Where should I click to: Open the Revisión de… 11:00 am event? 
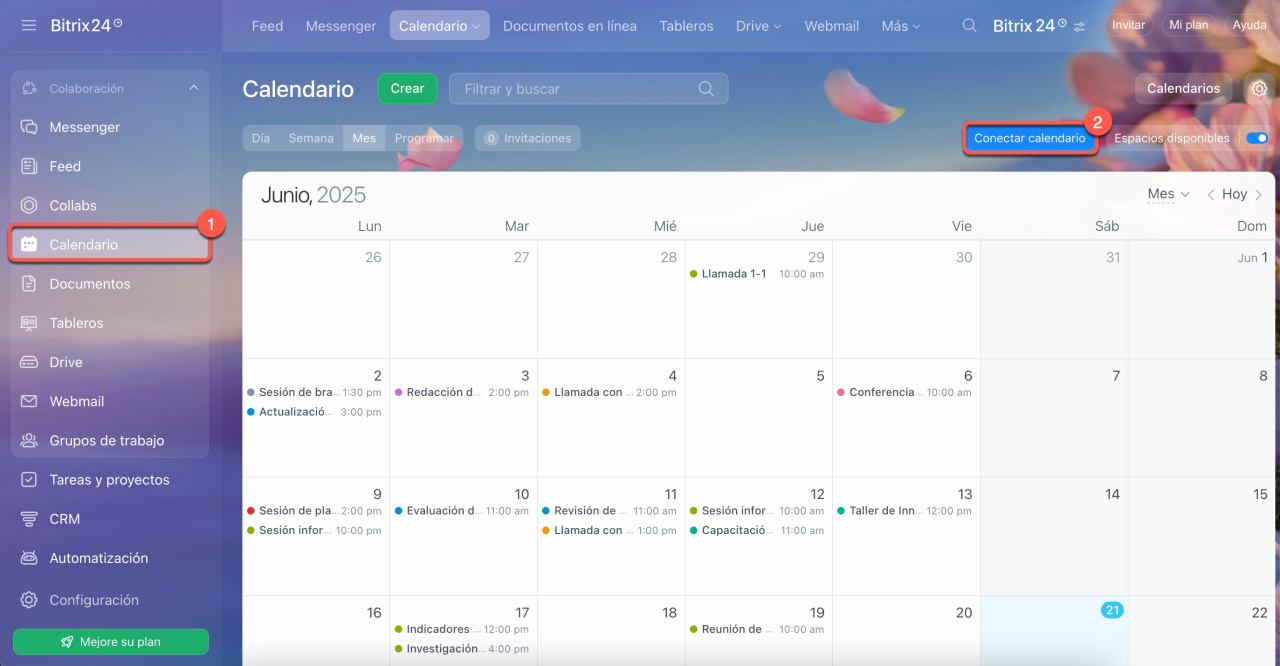pos(610,511)
